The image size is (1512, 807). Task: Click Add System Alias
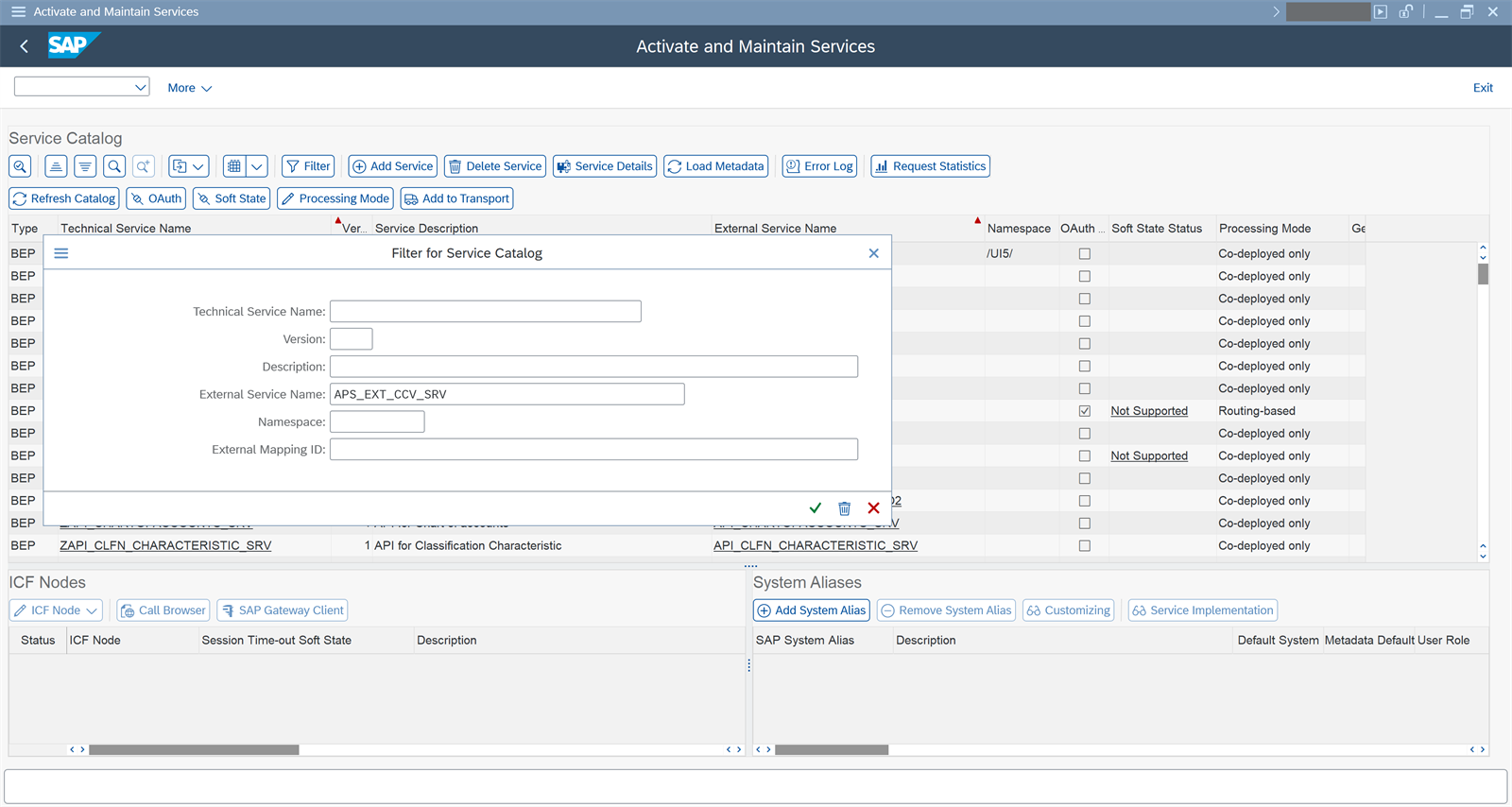click(x=812, y=610)
